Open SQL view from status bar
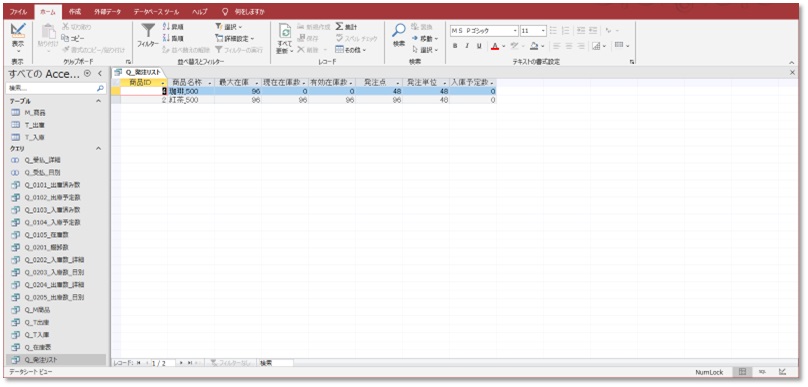 click(x=762, y=372)
